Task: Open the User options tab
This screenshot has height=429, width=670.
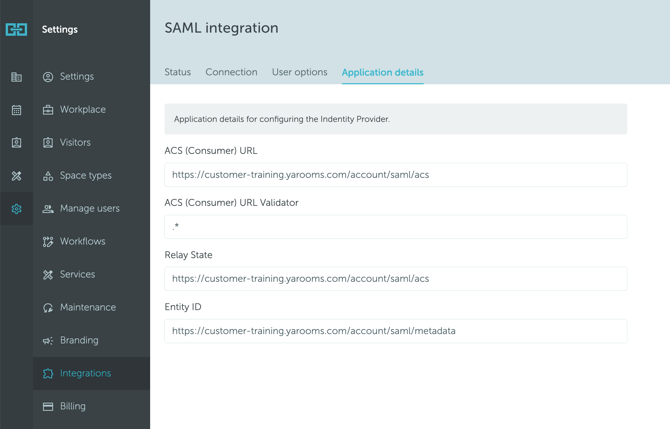Action: point(299,73)
